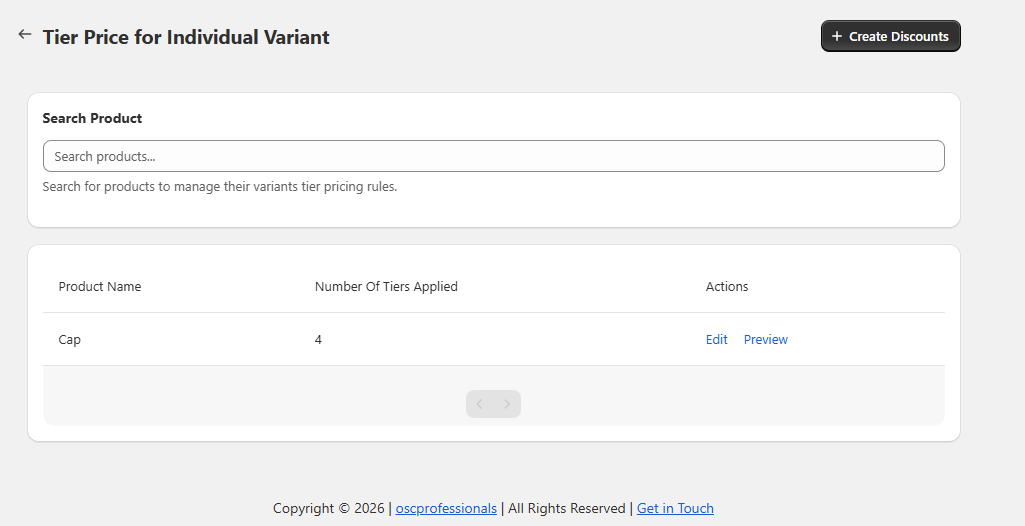Go to next page using right chevron
The height and width of the screenshot is (526, 1025).
click(x=507, y=404)
